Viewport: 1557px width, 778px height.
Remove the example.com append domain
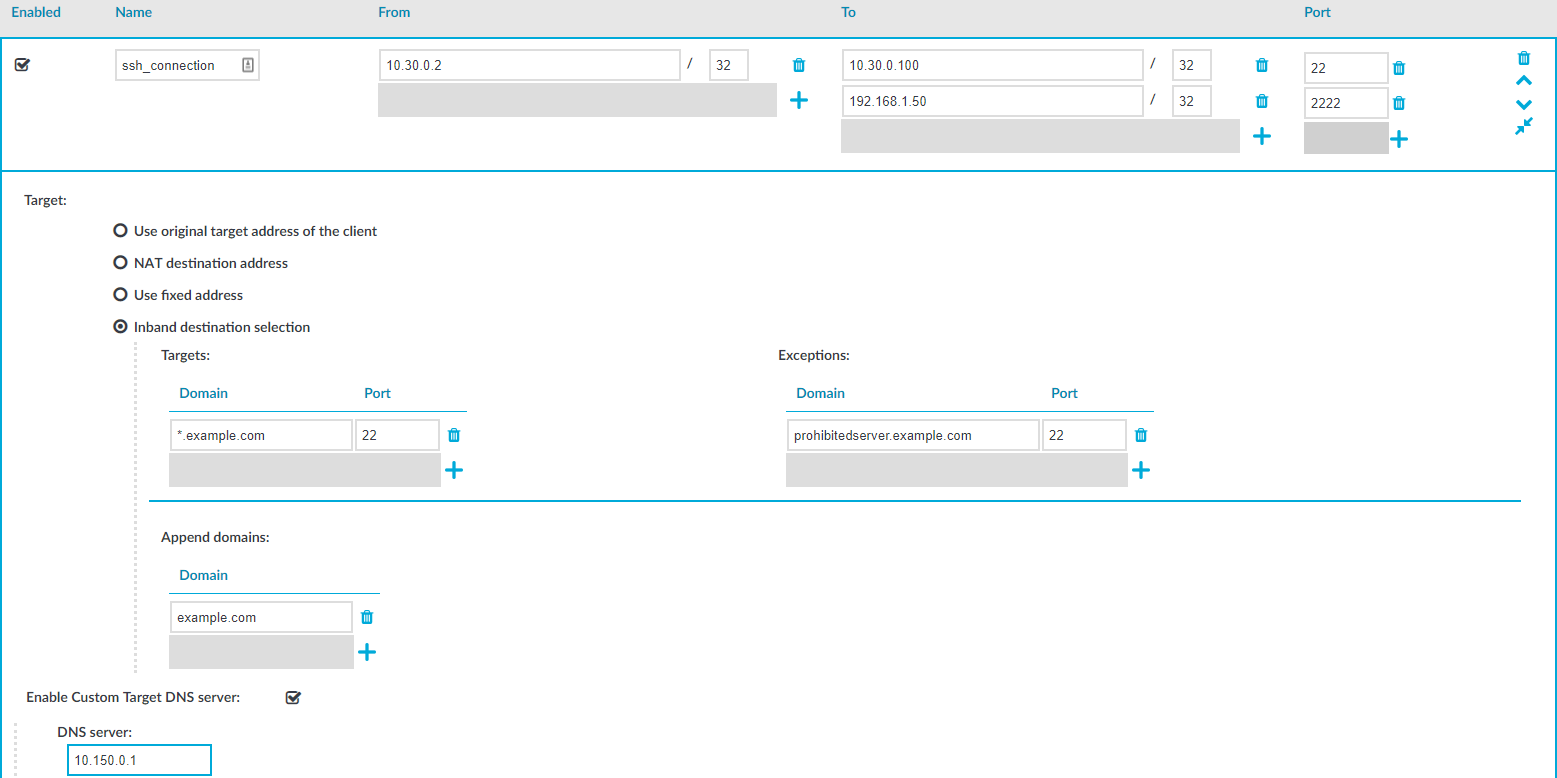click(367, 617)
